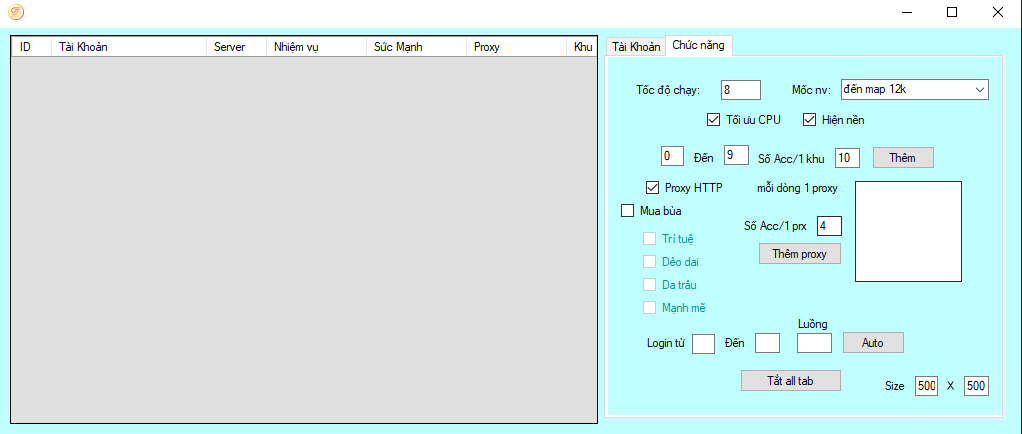Click the Số Acc/1 prx field
The height and width of the screenshot is (434, 1022).
[829, 226]
